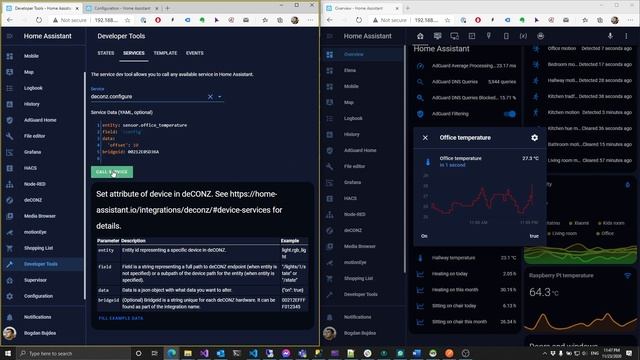Open motionEye in left window sidebar
This screenshot has width=640, height=360.
click(x=43, y=232)
